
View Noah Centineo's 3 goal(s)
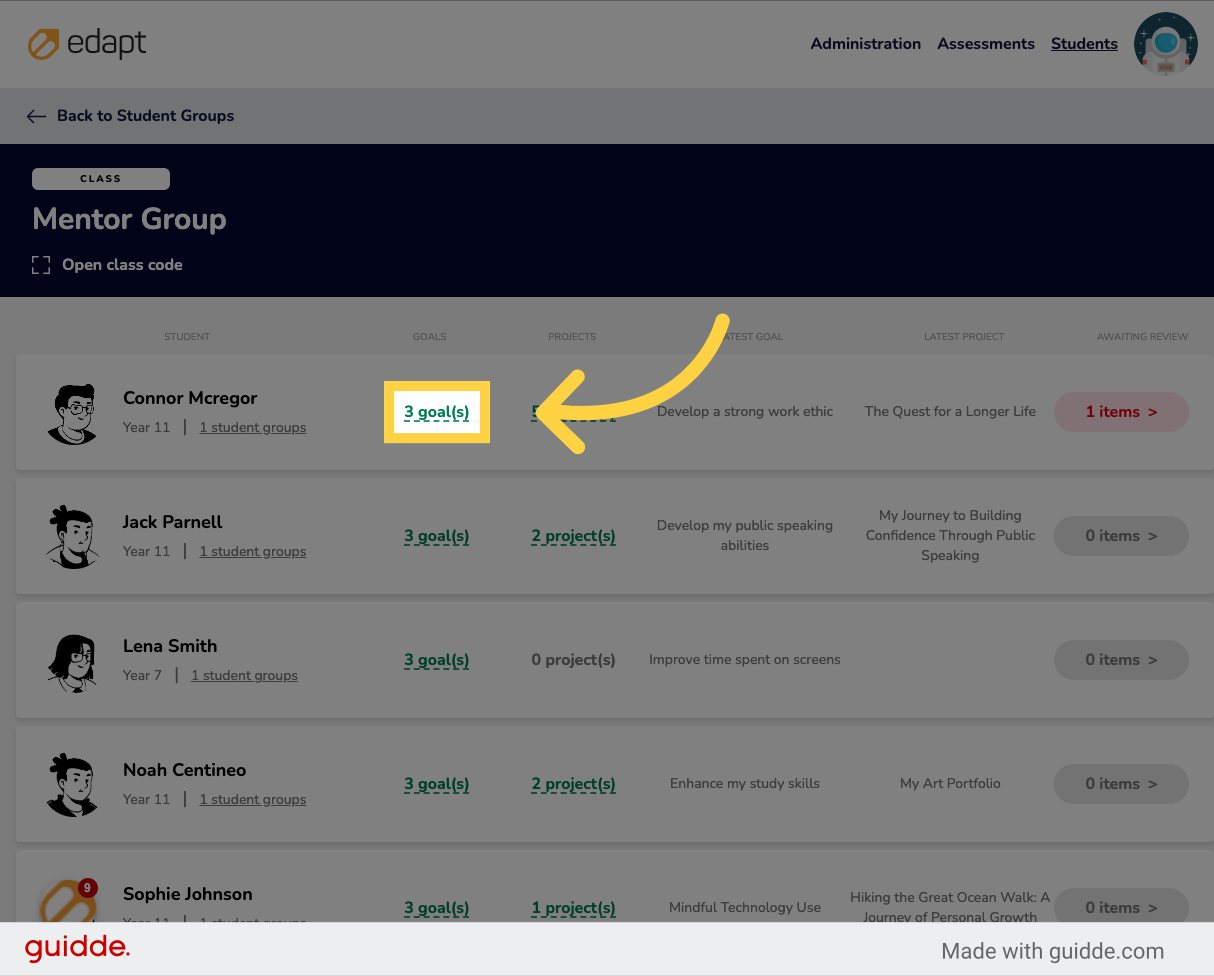coord(437,784)
